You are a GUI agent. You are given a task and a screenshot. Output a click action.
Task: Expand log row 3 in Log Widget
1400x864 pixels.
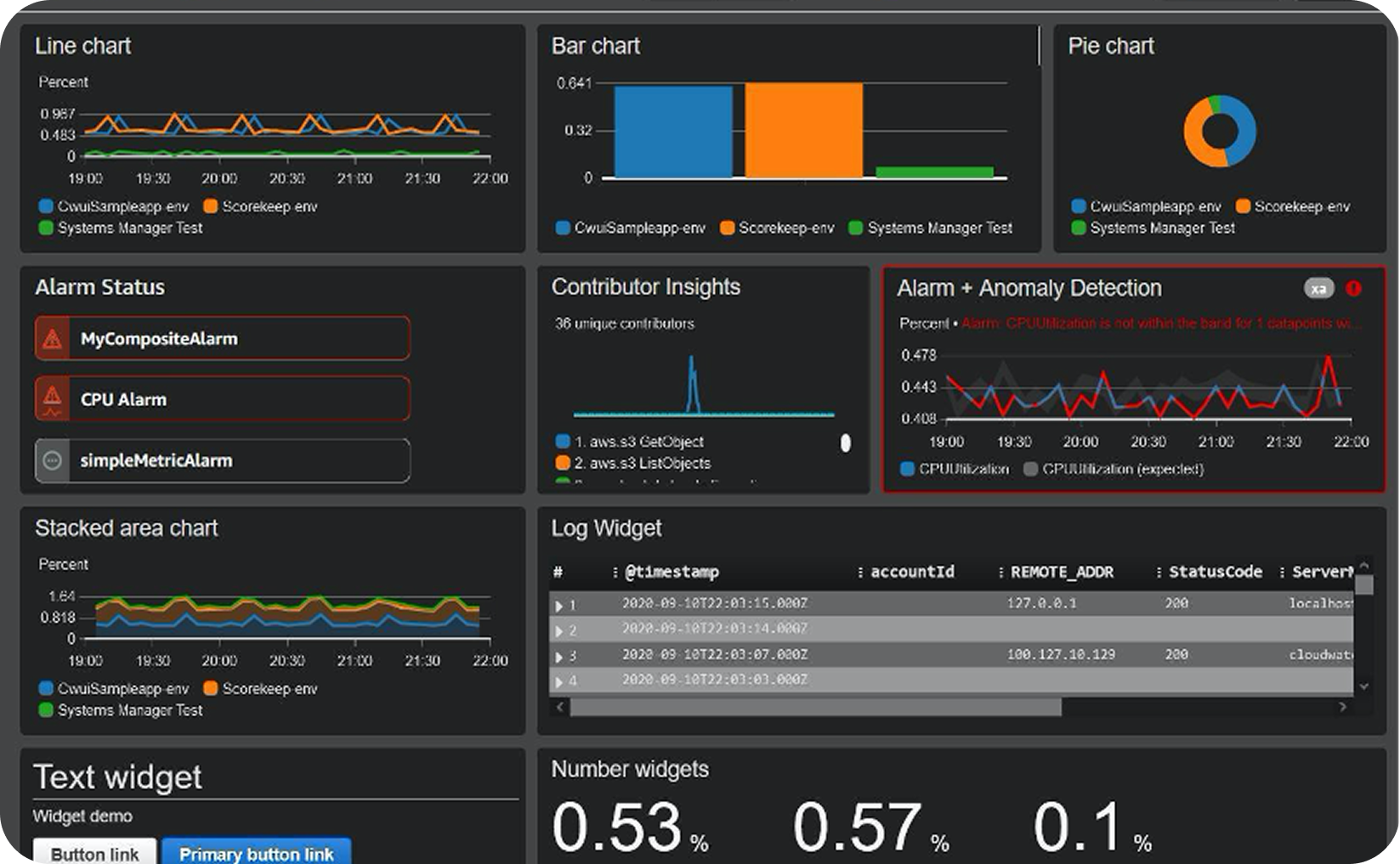tap(559, 657)
